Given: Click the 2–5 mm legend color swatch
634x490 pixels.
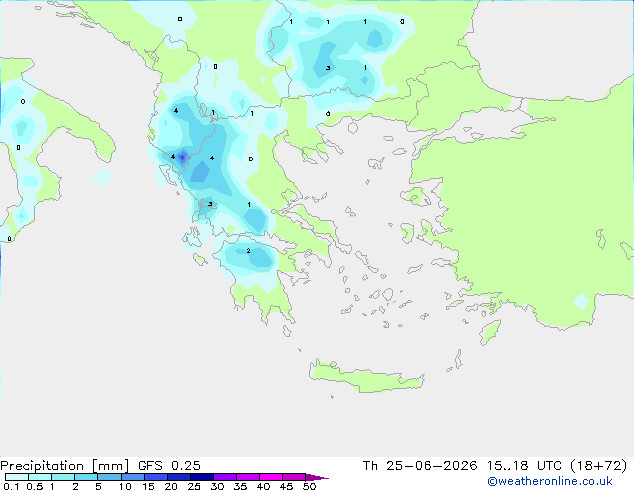Looking at the screenshot, I should click(86, 477).
